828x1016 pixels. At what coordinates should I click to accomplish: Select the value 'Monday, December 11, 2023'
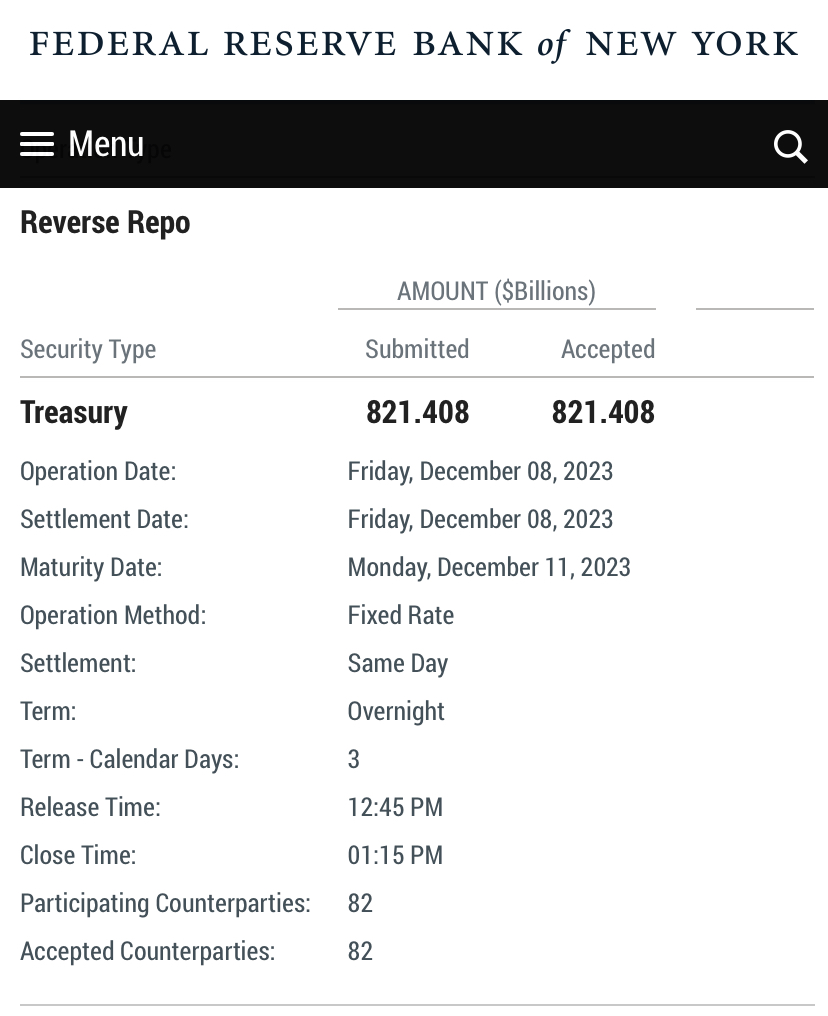pyautogui.click(x=489, y=568)
